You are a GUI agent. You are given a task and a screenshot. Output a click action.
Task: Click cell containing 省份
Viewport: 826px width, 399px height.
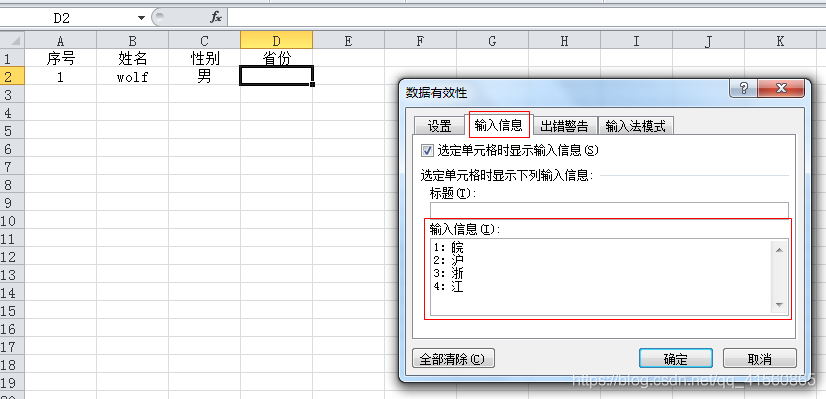276,59
